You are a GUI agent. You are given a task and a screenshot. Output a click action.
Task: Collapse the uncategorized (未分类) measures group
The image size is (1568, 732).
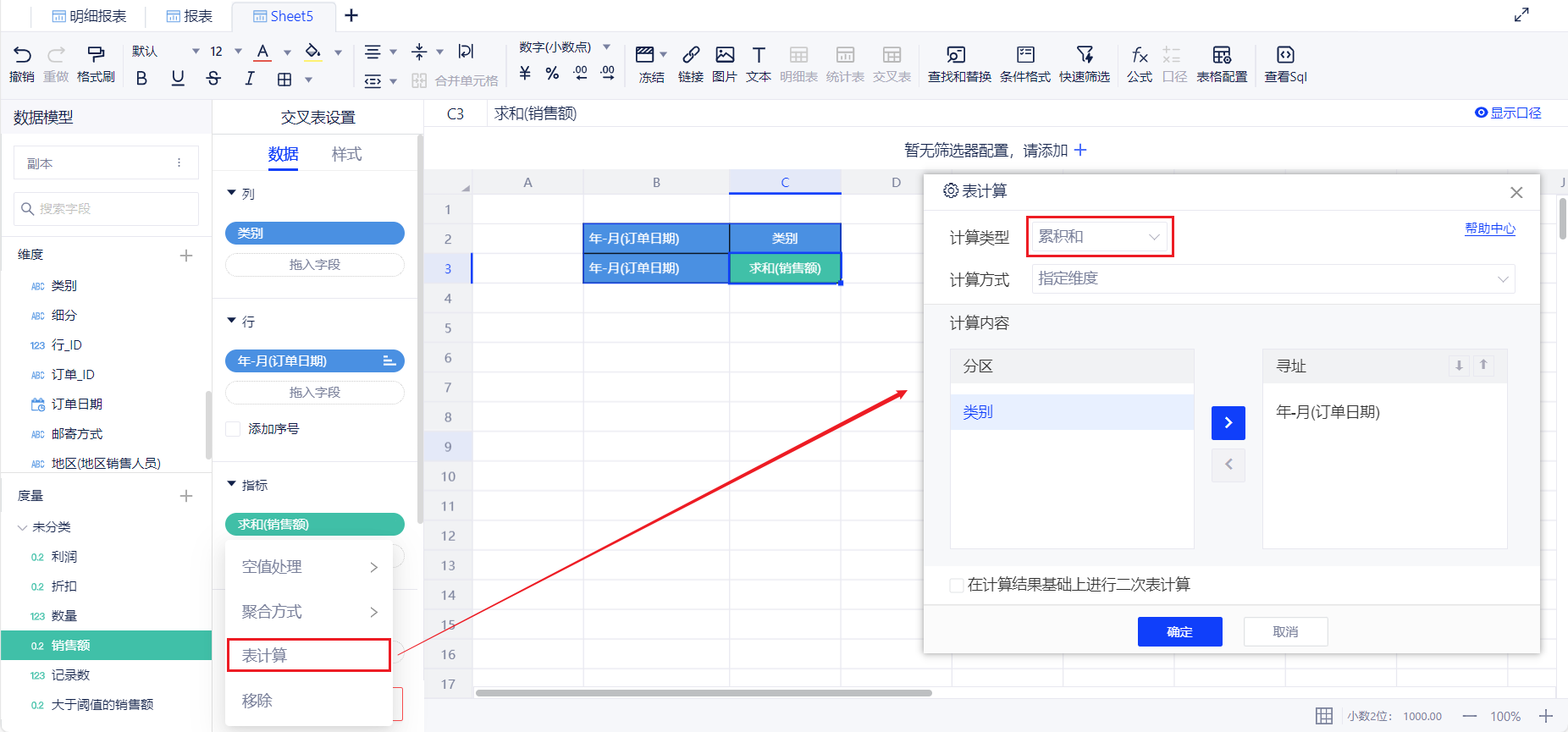click(x=22, y=527)
